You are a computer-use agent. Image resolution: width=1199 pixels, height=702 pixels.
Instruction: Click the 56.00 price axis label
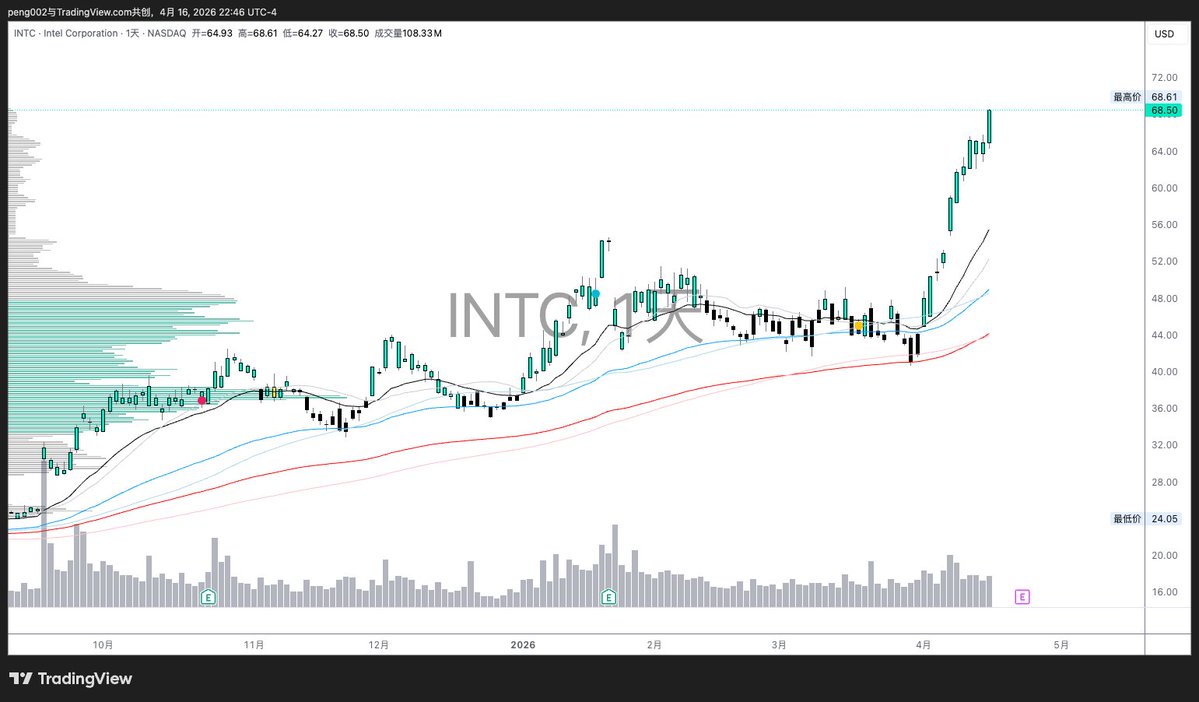click(1164, 225)
